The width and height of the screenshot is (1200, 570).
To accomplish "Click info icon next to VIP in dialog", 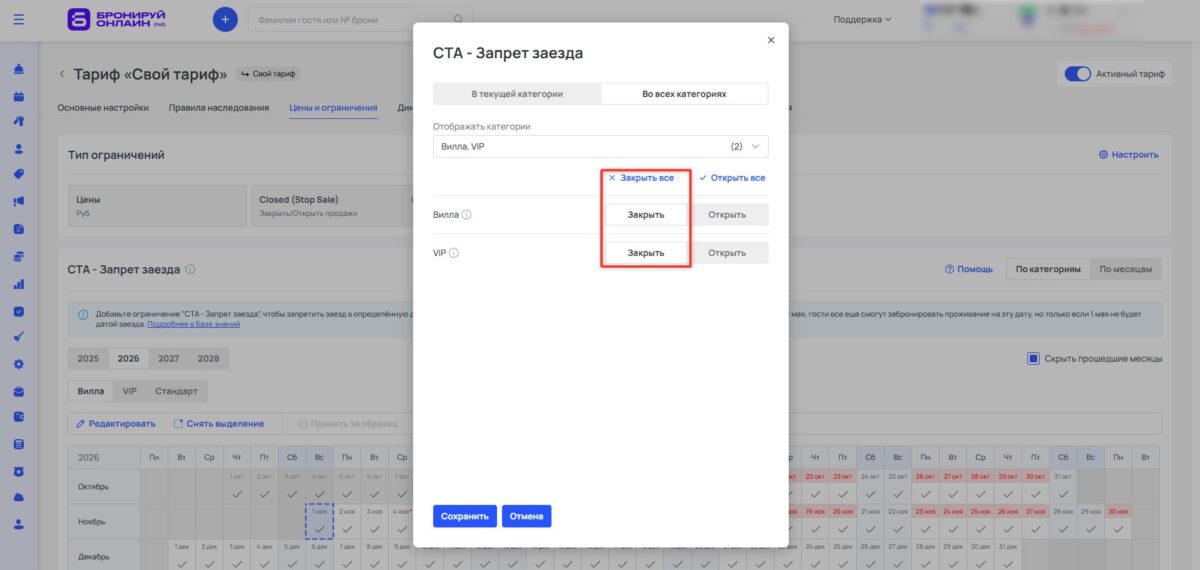I will point(454,253).
